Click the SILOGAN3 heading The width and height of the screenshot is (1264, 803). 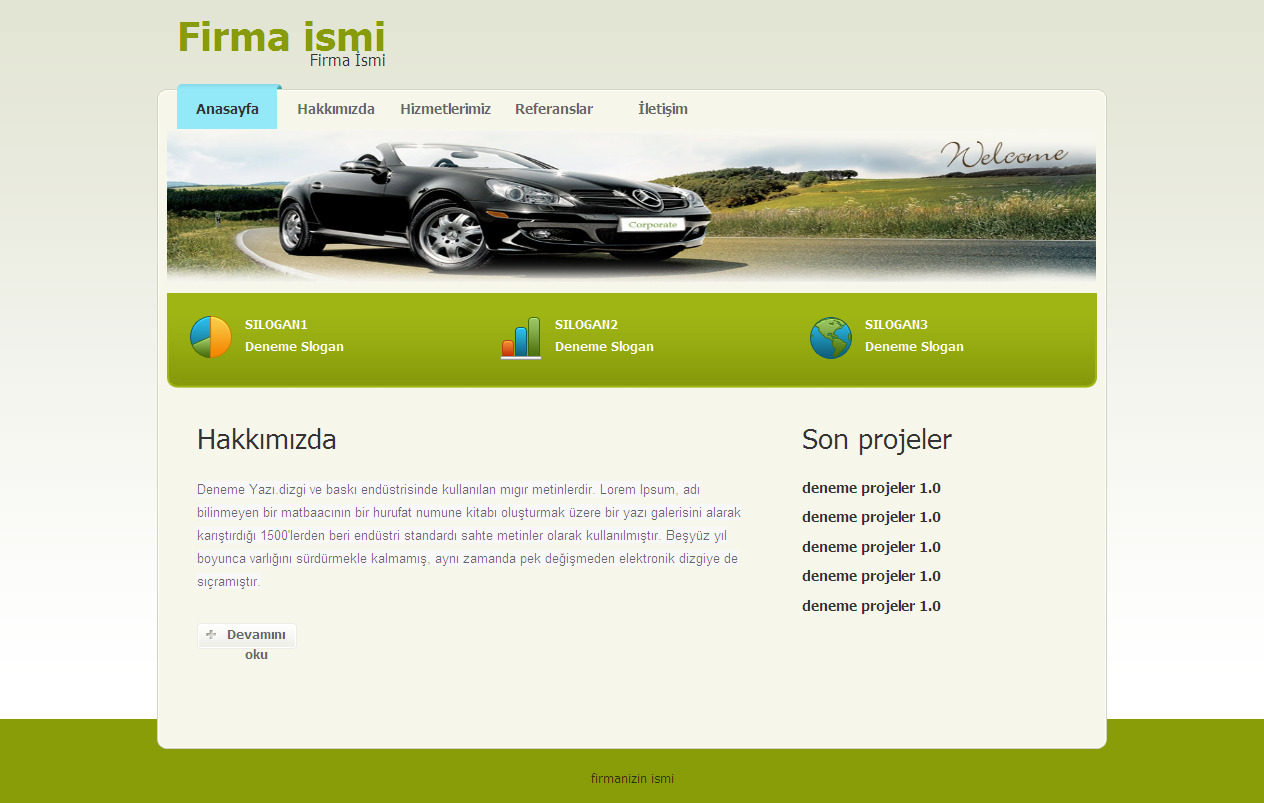click(x=896, y=325)
